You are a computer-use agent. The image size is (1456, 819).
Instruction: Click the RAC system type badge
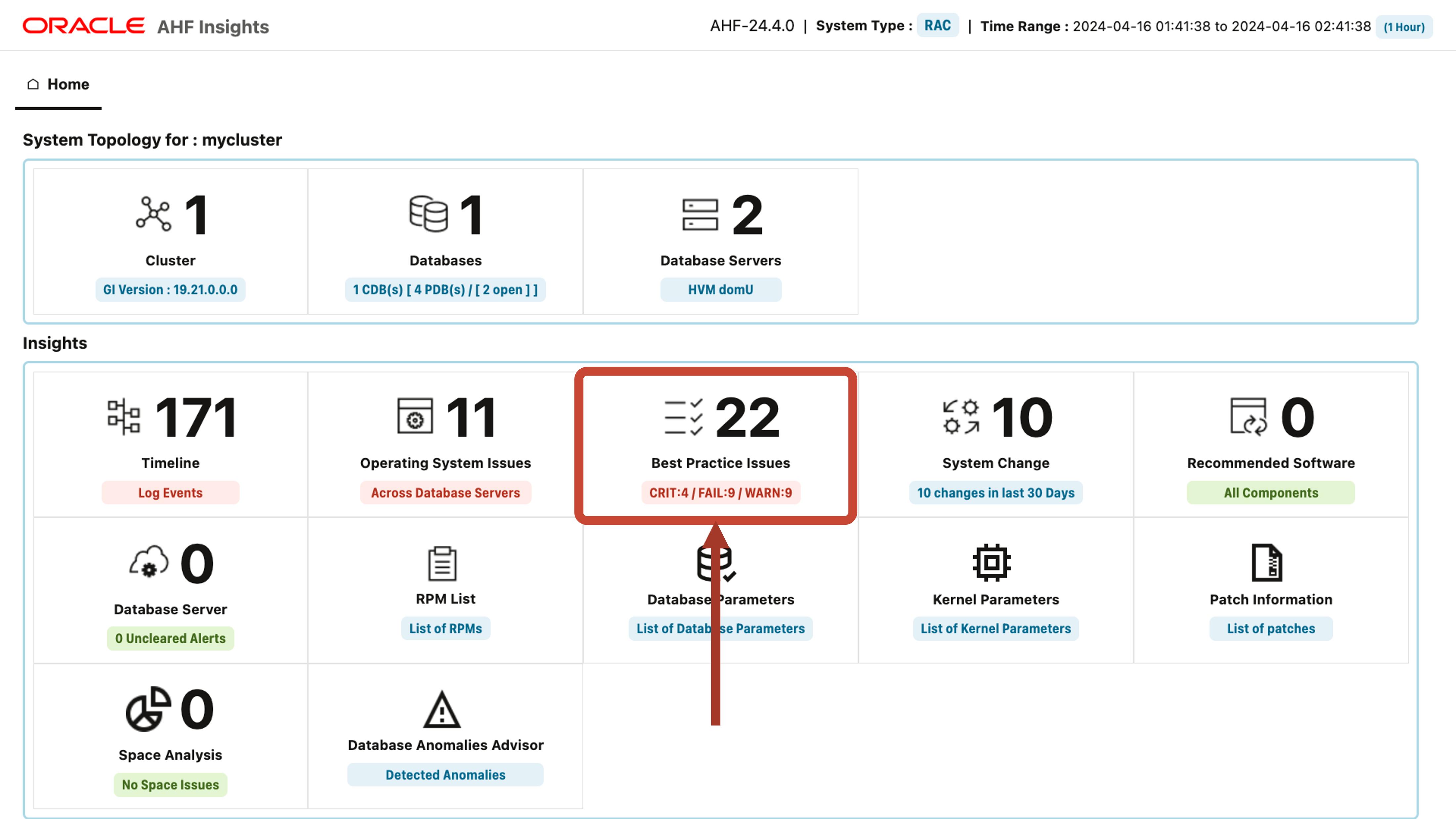click(x=937, y=25)
